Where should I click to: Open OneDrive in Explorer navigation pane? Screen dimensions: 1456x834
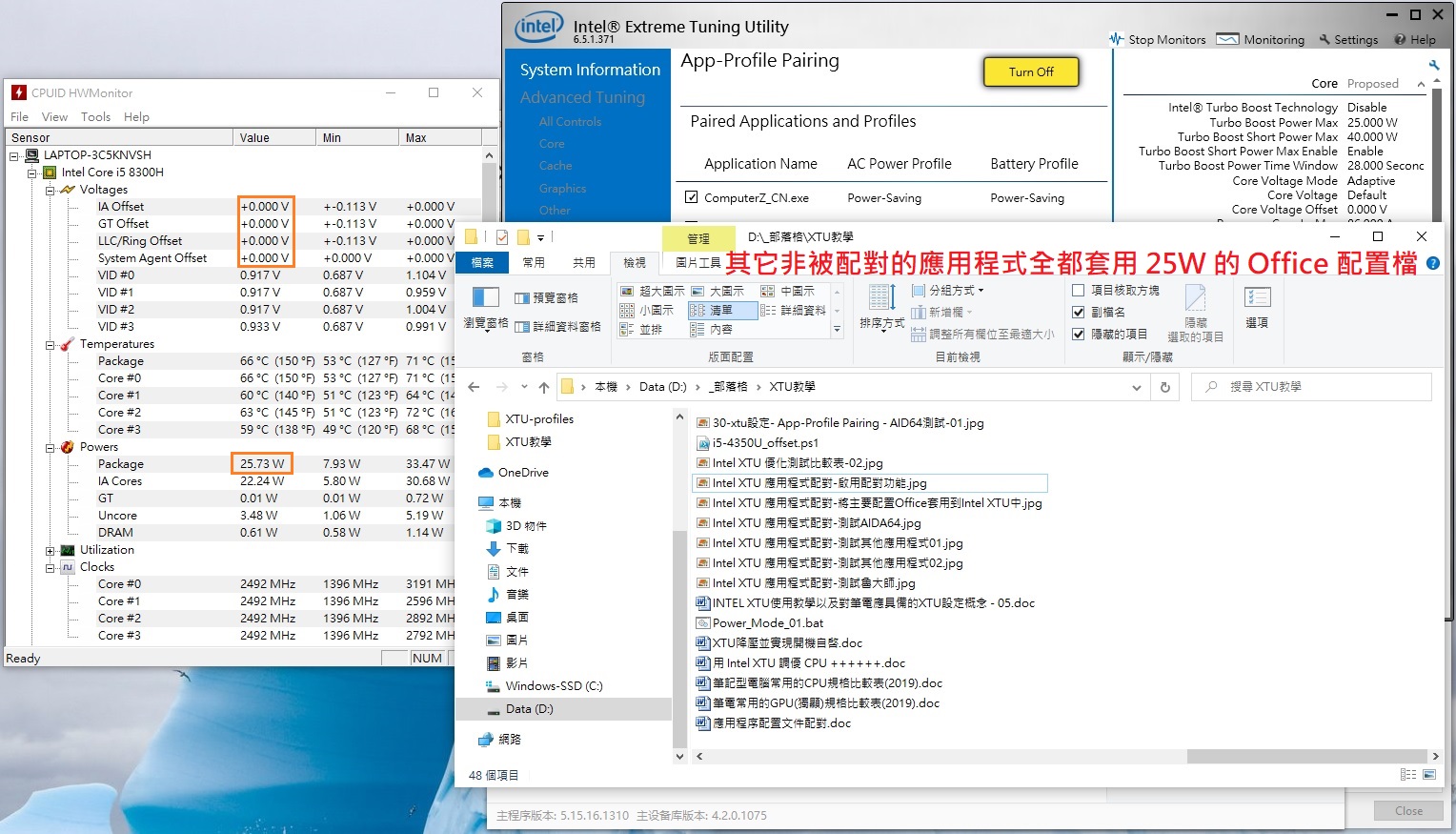point(513,473)
